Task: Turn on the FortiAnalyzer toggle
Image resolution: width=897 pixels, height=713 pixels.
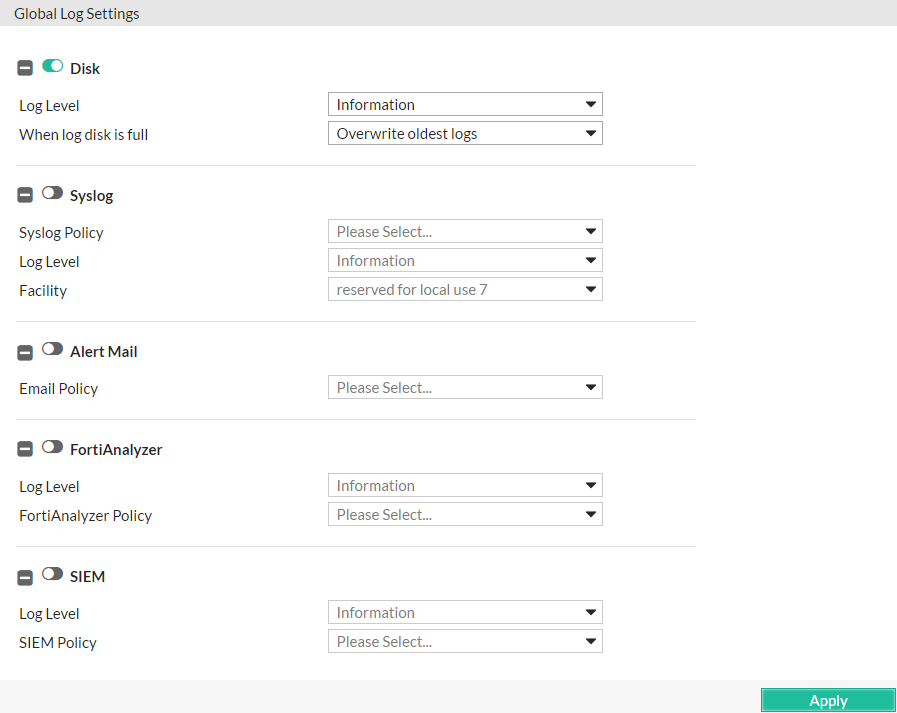Action: 53,446
